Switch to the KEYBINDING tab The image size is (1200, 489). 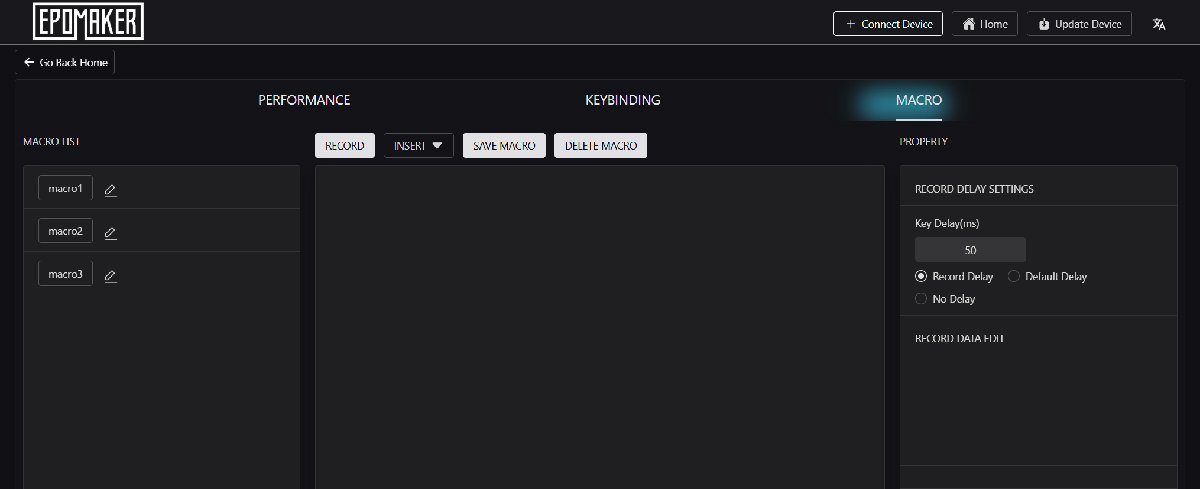(622, 100)
